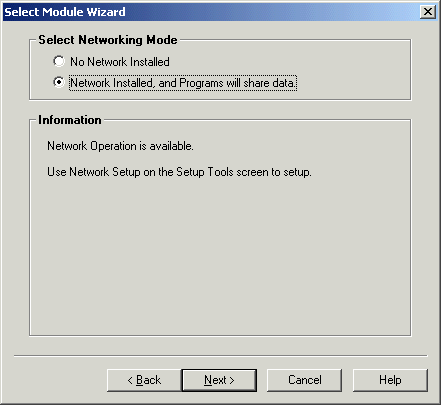441x405 pixels.
Task: Return to previous page with Back
Action: (144, 380)
